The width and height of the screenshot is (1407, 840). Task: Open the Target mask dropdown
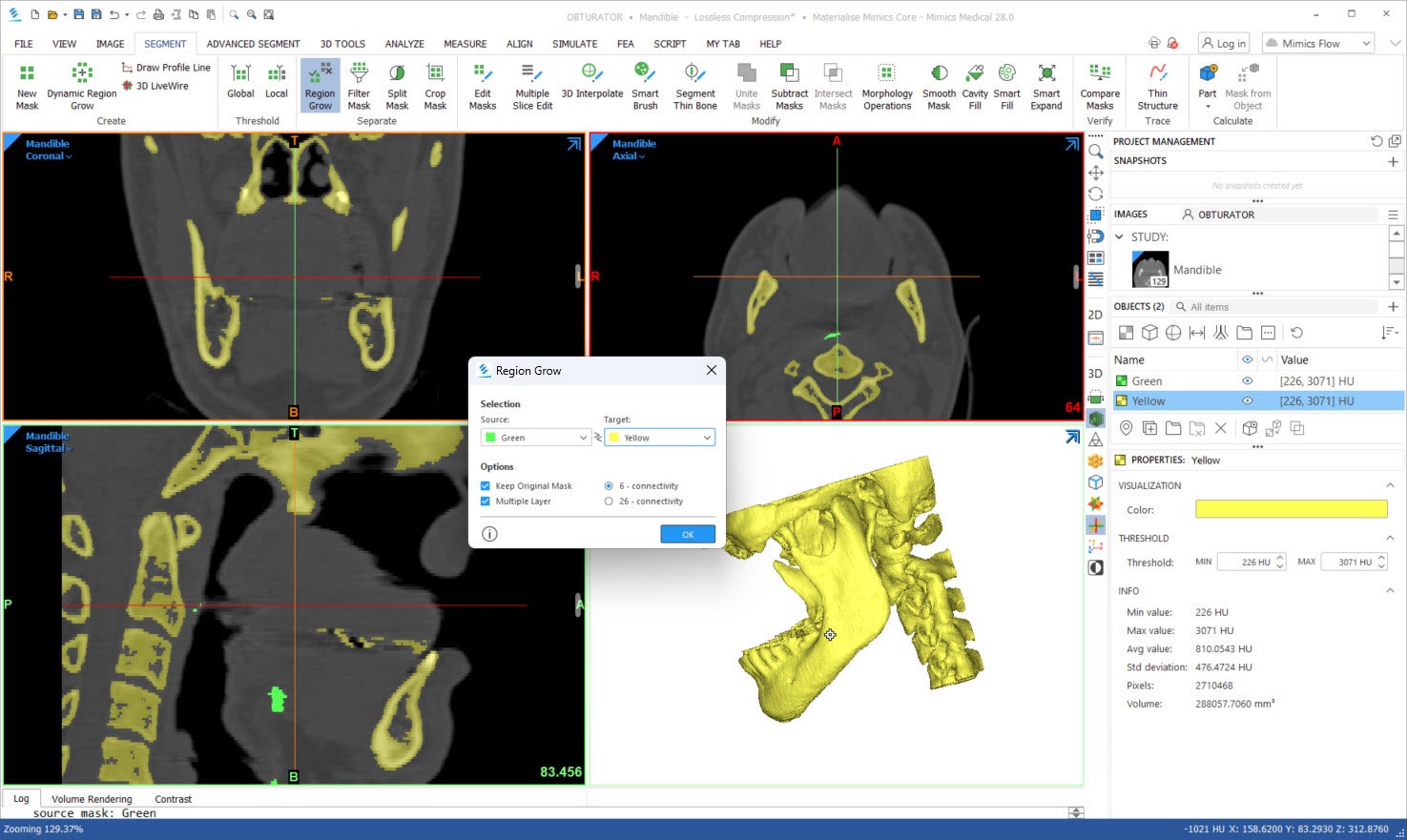tap(659, 438)
